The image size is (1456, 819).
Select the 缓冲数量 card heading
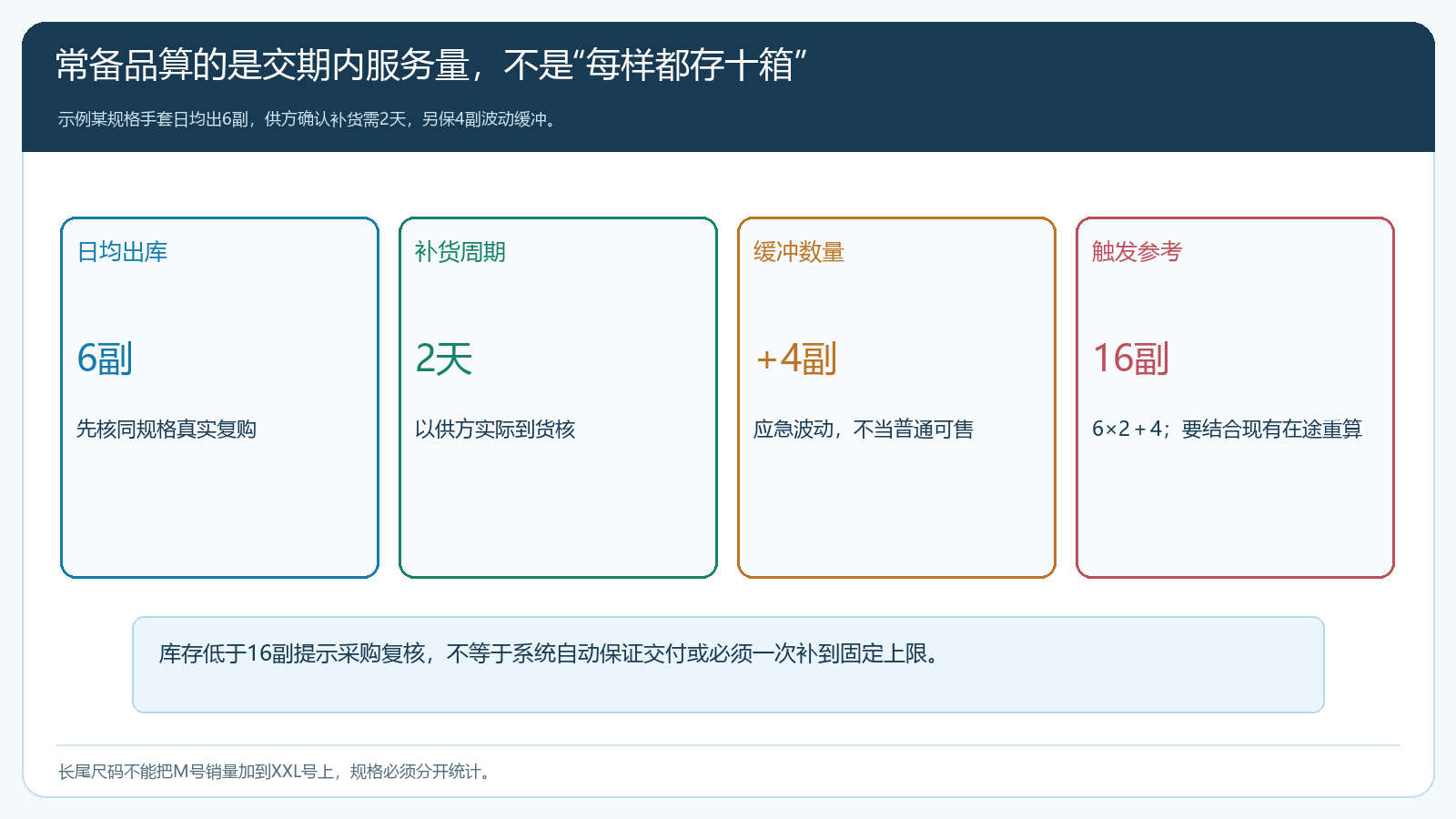point(799,252)
